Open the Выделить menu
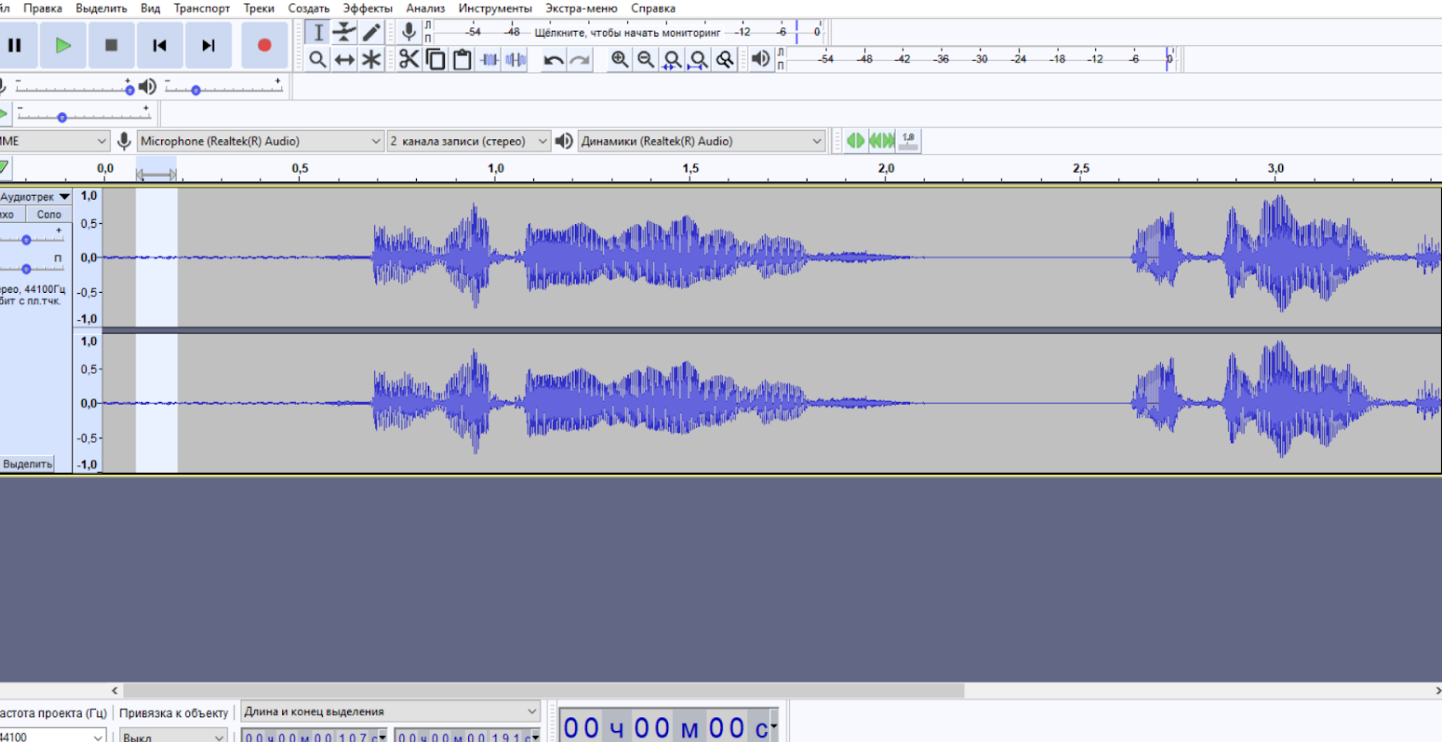This screenshot has height=742, width=1442. 101,8
